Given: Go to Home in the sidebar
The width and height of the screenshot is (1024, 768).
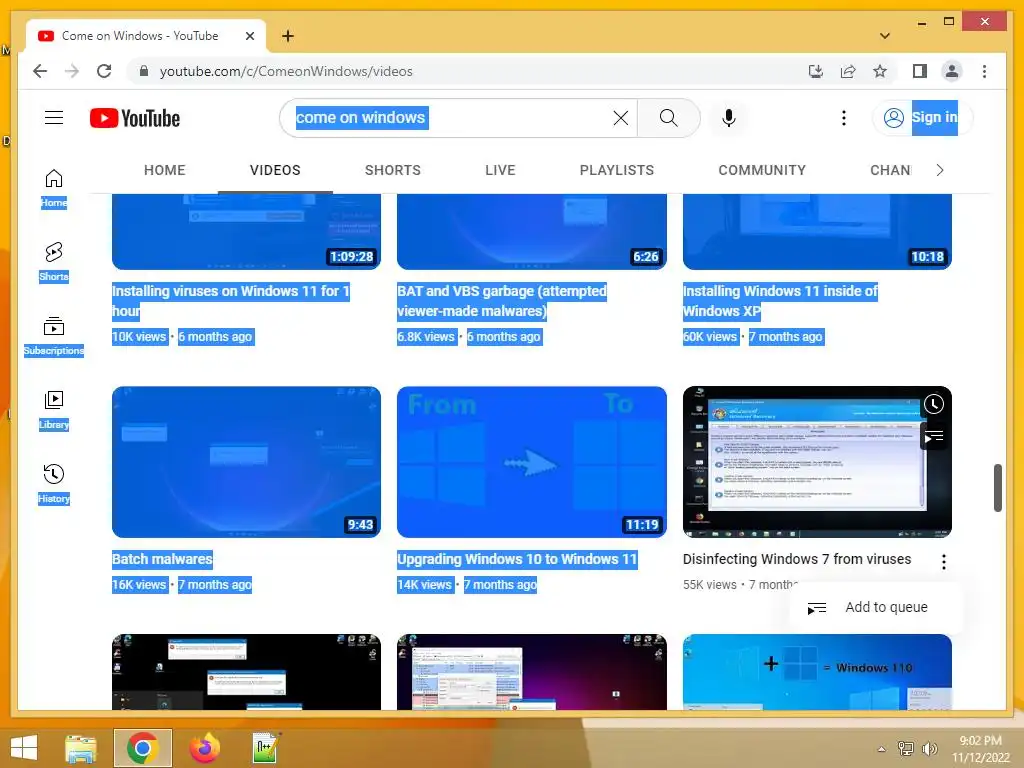Looking at the screenshot, I should pyautogui.click(x=54, y=188).
